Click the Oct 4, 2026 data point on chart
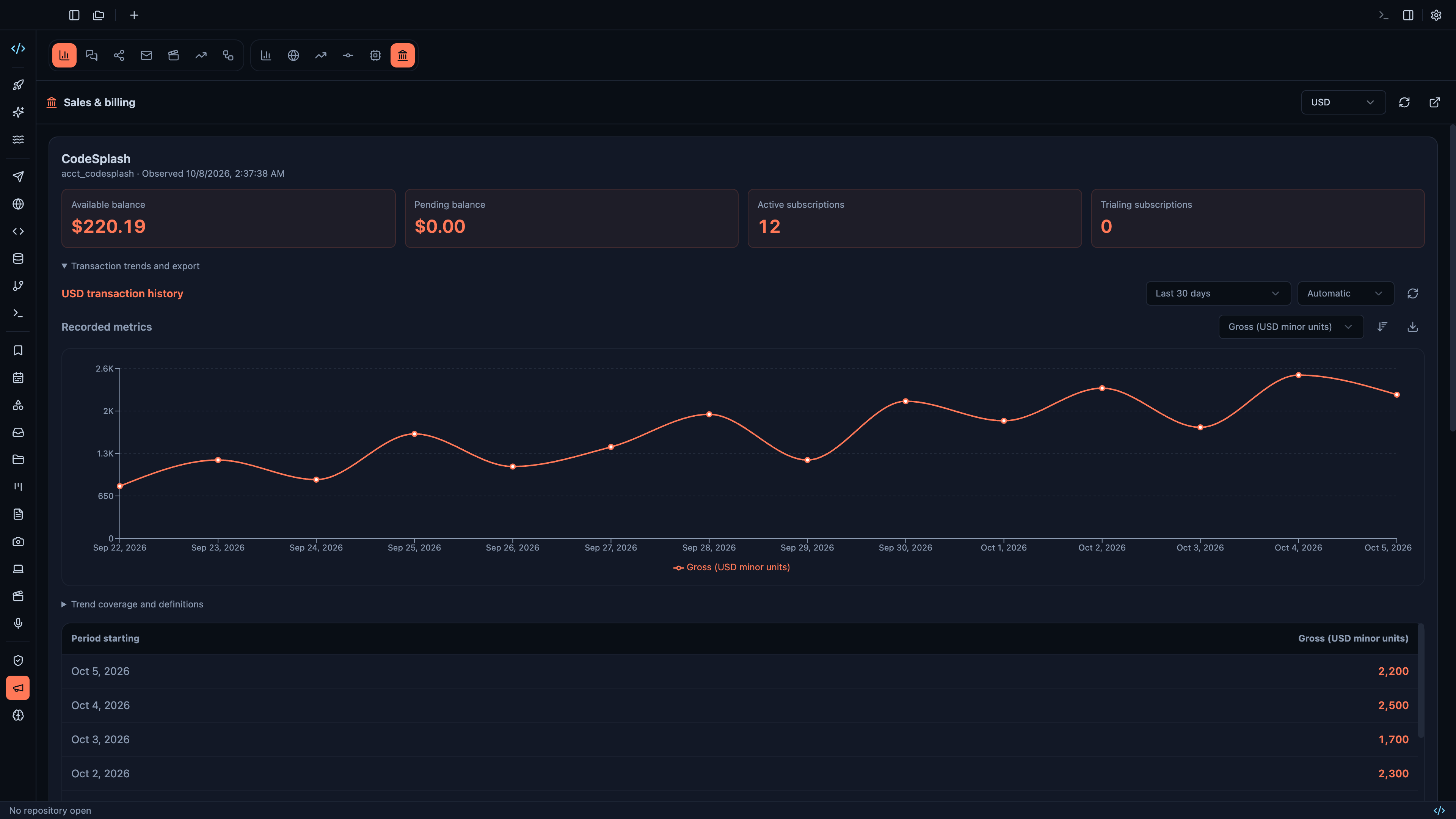Viewport: 1456px width, 819px height. 1298,375
